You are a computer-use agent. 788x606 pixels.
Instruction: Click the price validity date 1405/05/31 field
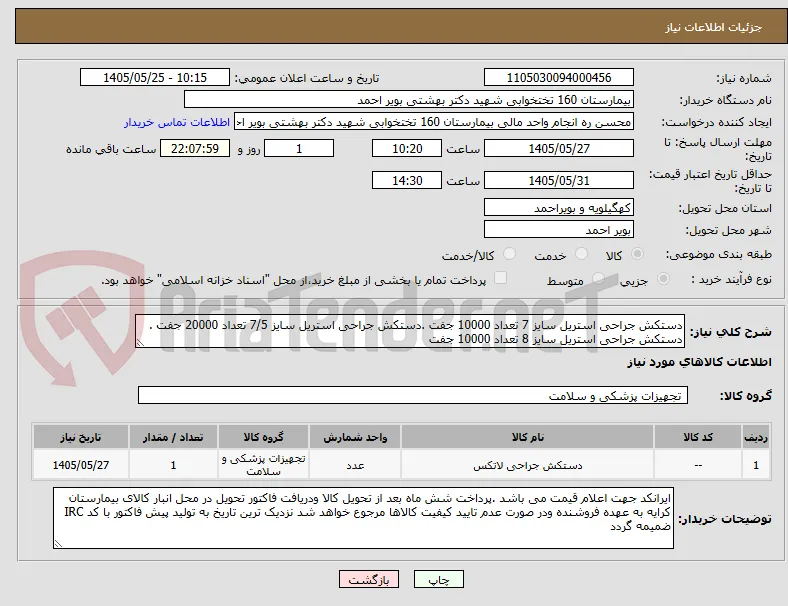(x=559, y=180)
